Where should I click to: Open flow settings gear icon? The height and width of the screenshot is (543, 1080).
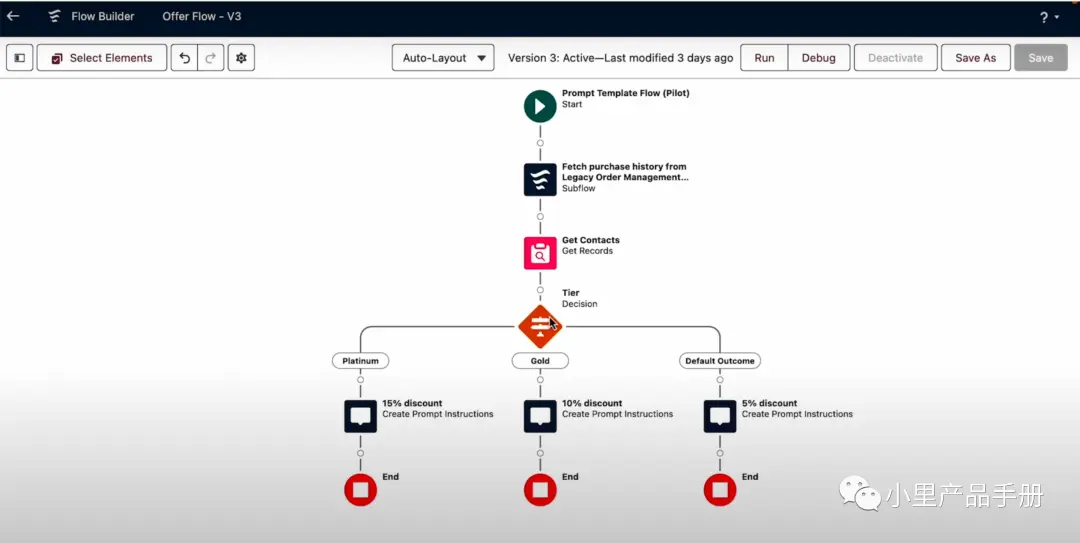[x=241, y=58]
